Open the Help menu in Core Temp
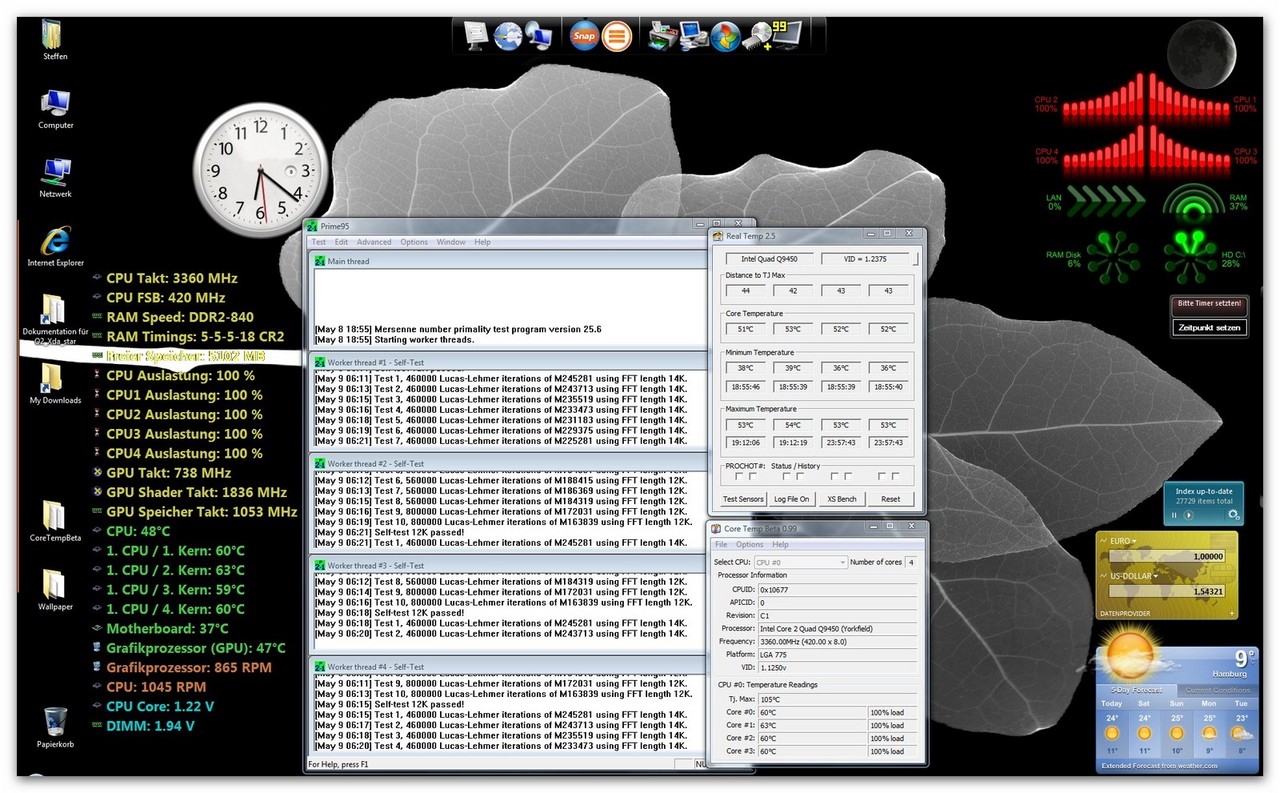Screen dimensions: 1280x793 pyautogui.click(x=780, y=545)
